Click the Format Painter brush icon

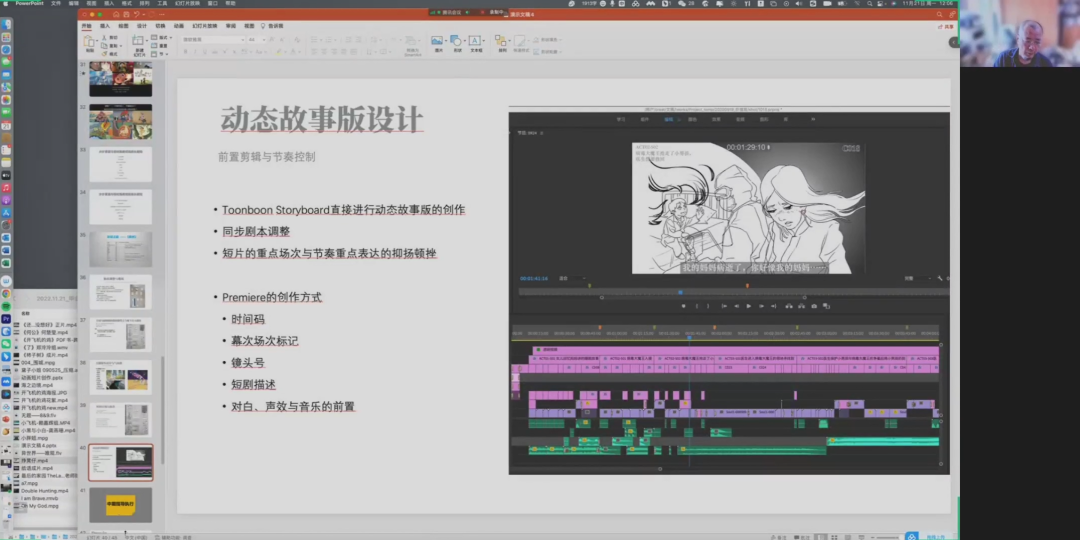[x=105, y=54]
